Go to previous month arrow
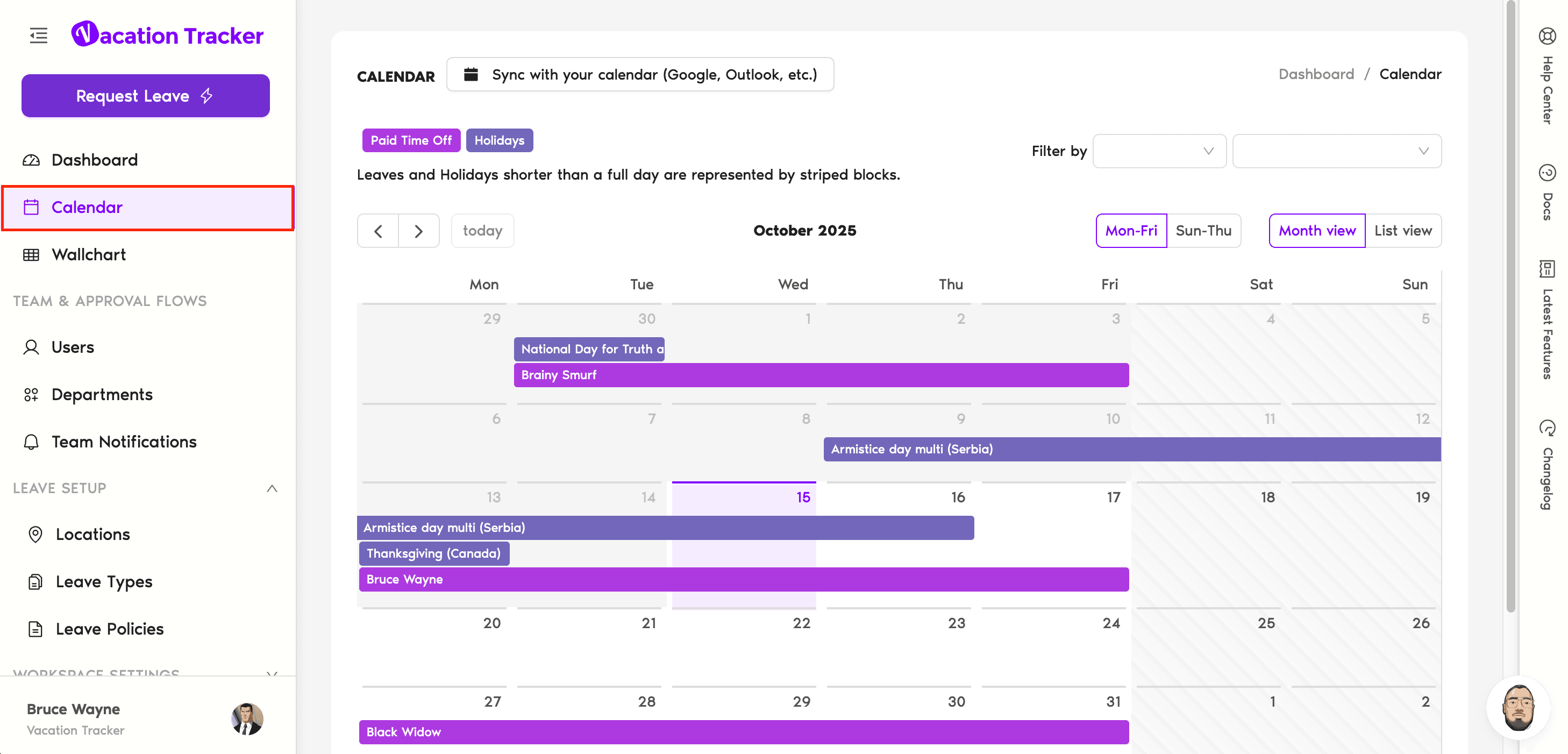 point(378,231)
